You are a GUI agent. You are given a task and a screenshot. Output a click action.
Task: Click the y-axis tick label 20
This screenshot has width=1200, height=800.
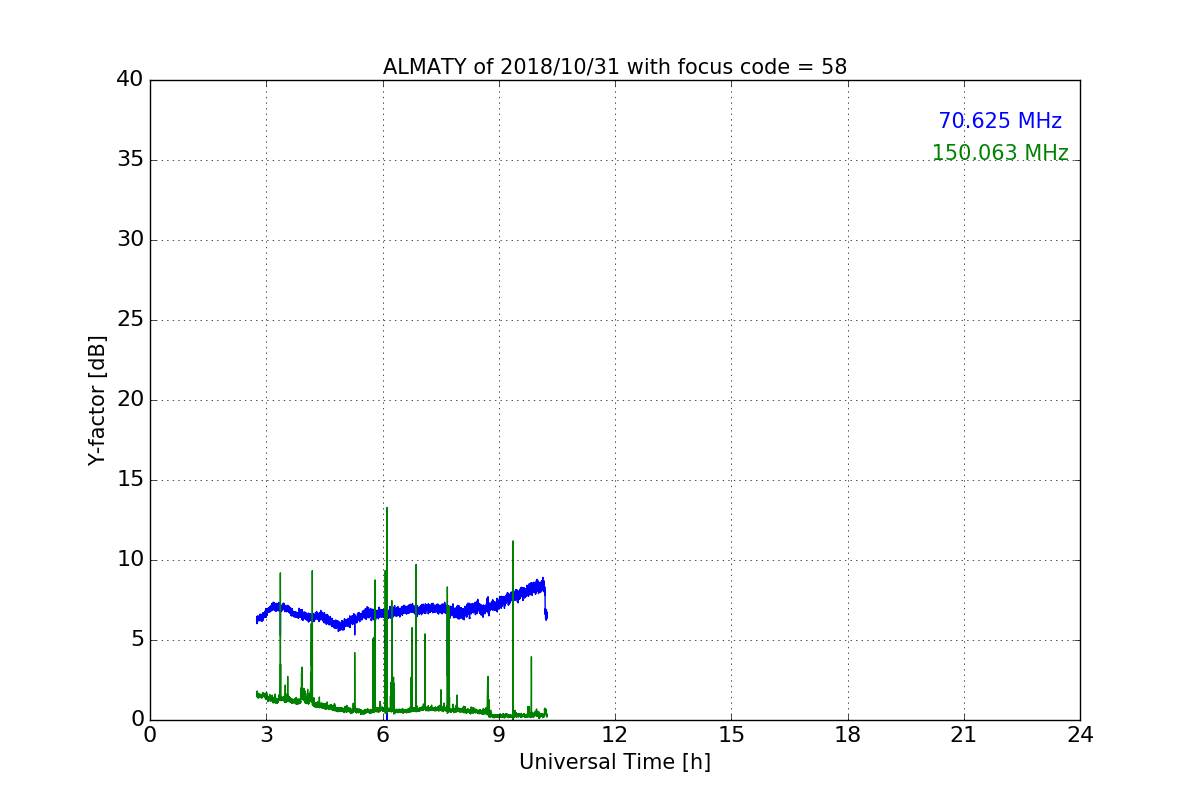pyautogui.click(x=130, y=400)
